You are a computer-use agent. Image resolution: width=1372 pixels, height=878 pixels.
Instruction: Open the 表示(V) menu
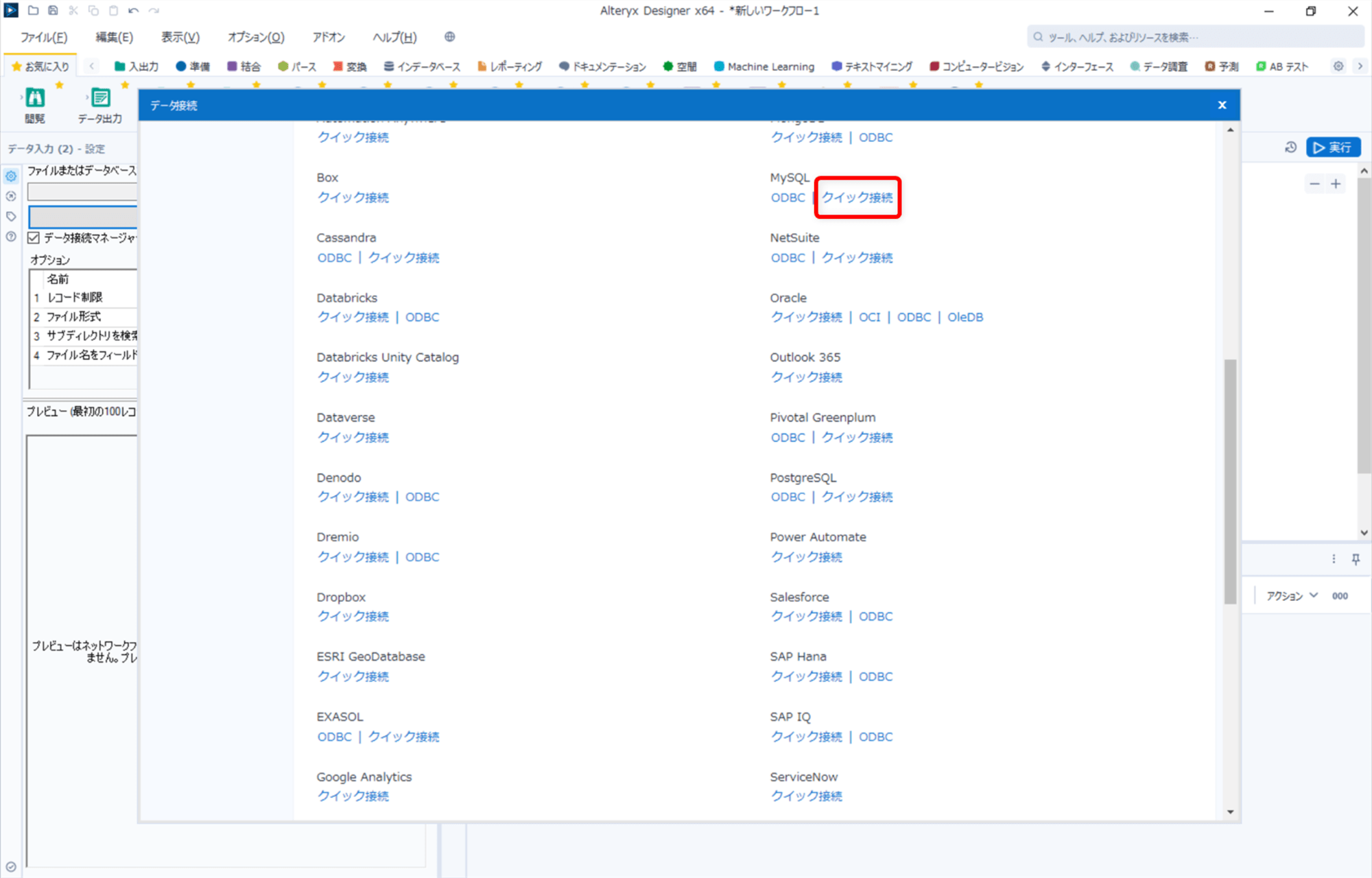[x=180, y=37]
